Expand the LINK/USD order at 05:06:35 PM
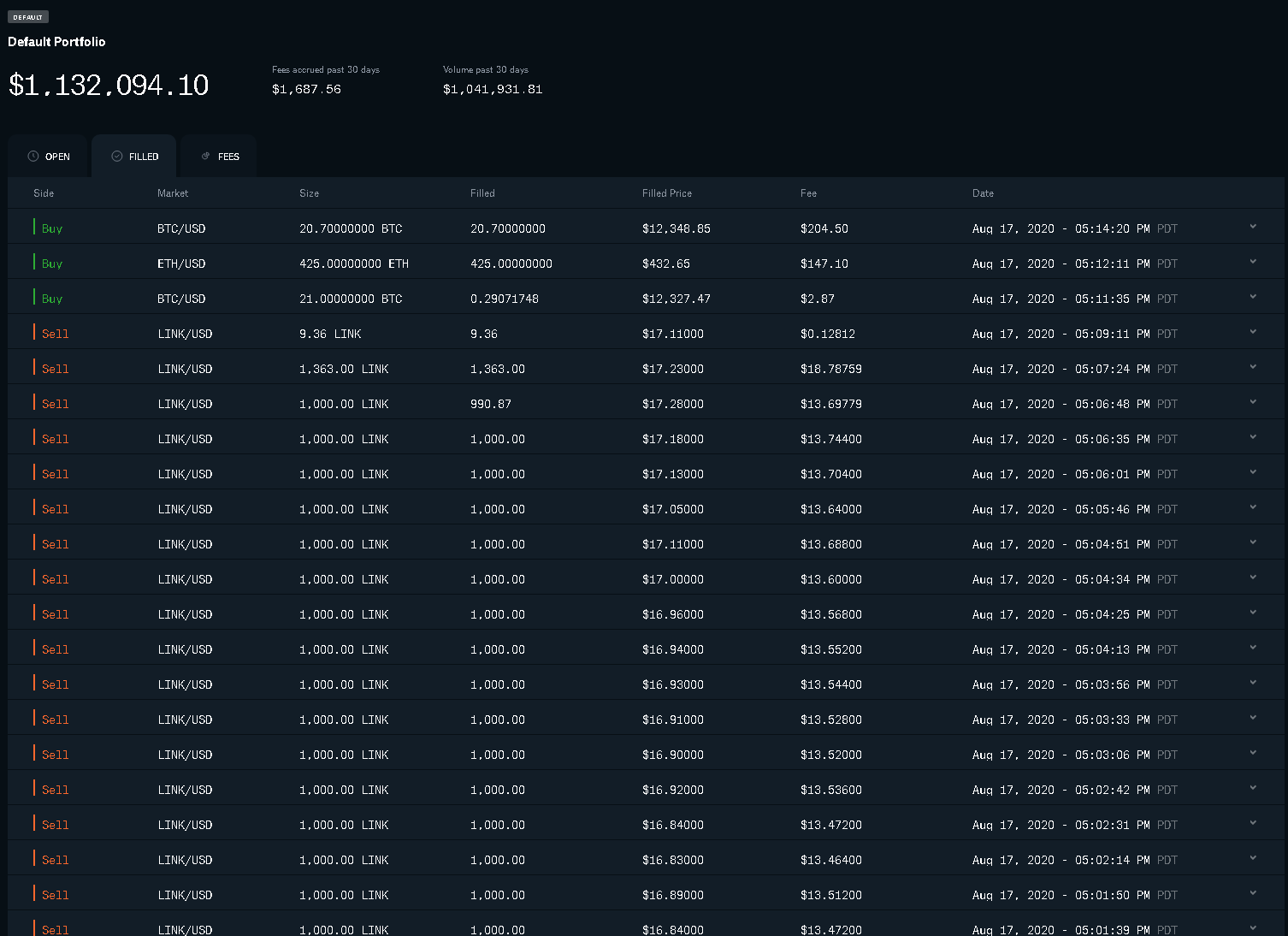The height and width of the screenshot is (936, 1288). [x=1252, y=437]
